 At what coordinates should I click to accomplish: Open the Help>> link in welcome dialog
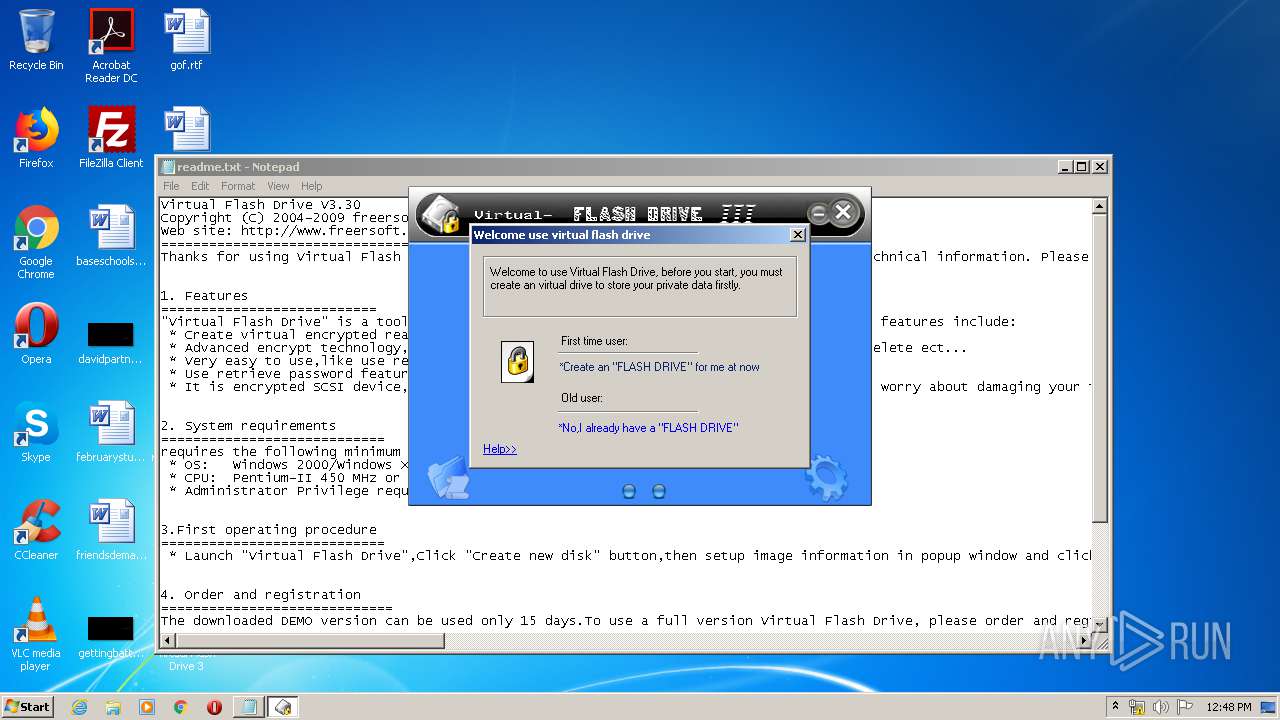(500, 449)
